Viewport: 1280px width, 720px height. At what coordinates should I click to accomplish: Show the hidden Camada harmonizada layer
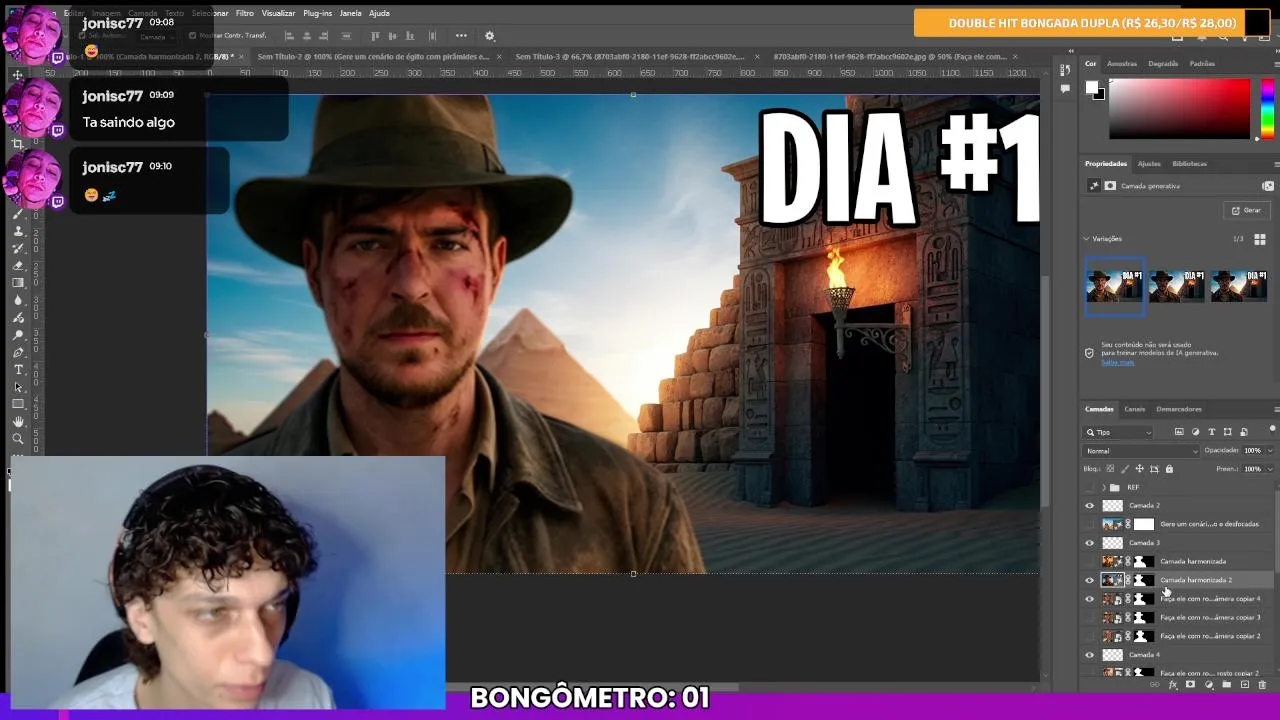[1090, 562]
